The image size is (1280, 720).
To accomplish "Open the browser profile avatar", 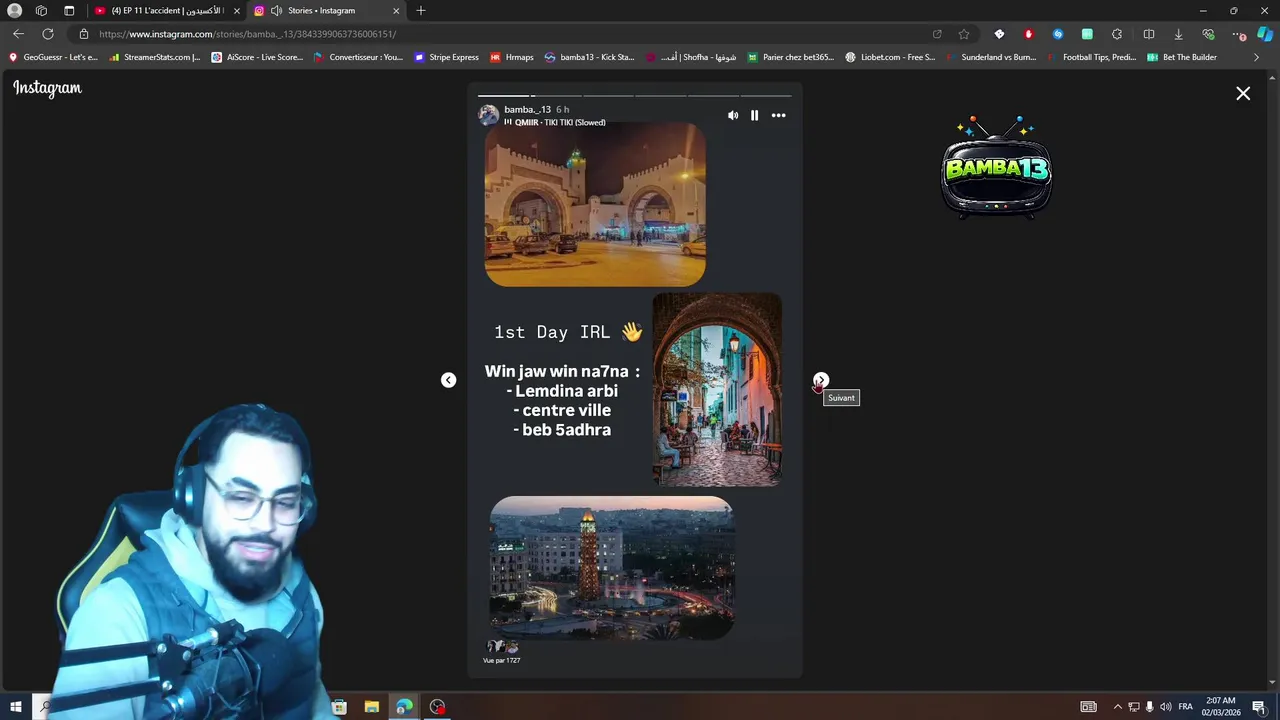I will pyautogui.click(x=14, y=10).
